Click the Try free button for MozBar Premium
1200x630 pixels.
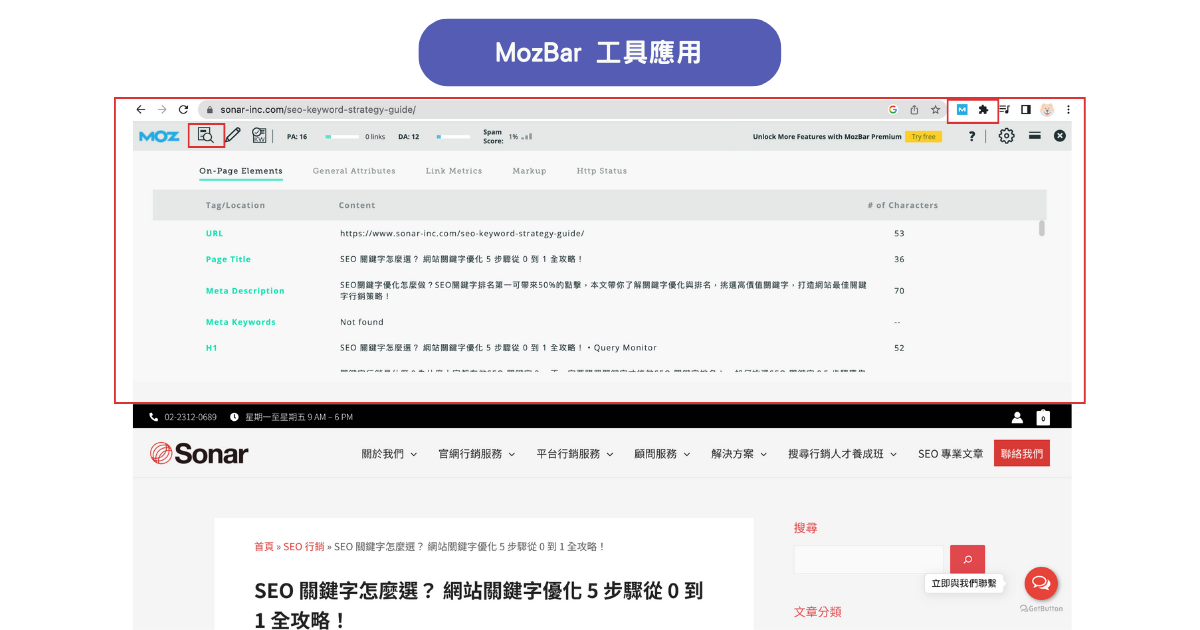pos(924,136)
